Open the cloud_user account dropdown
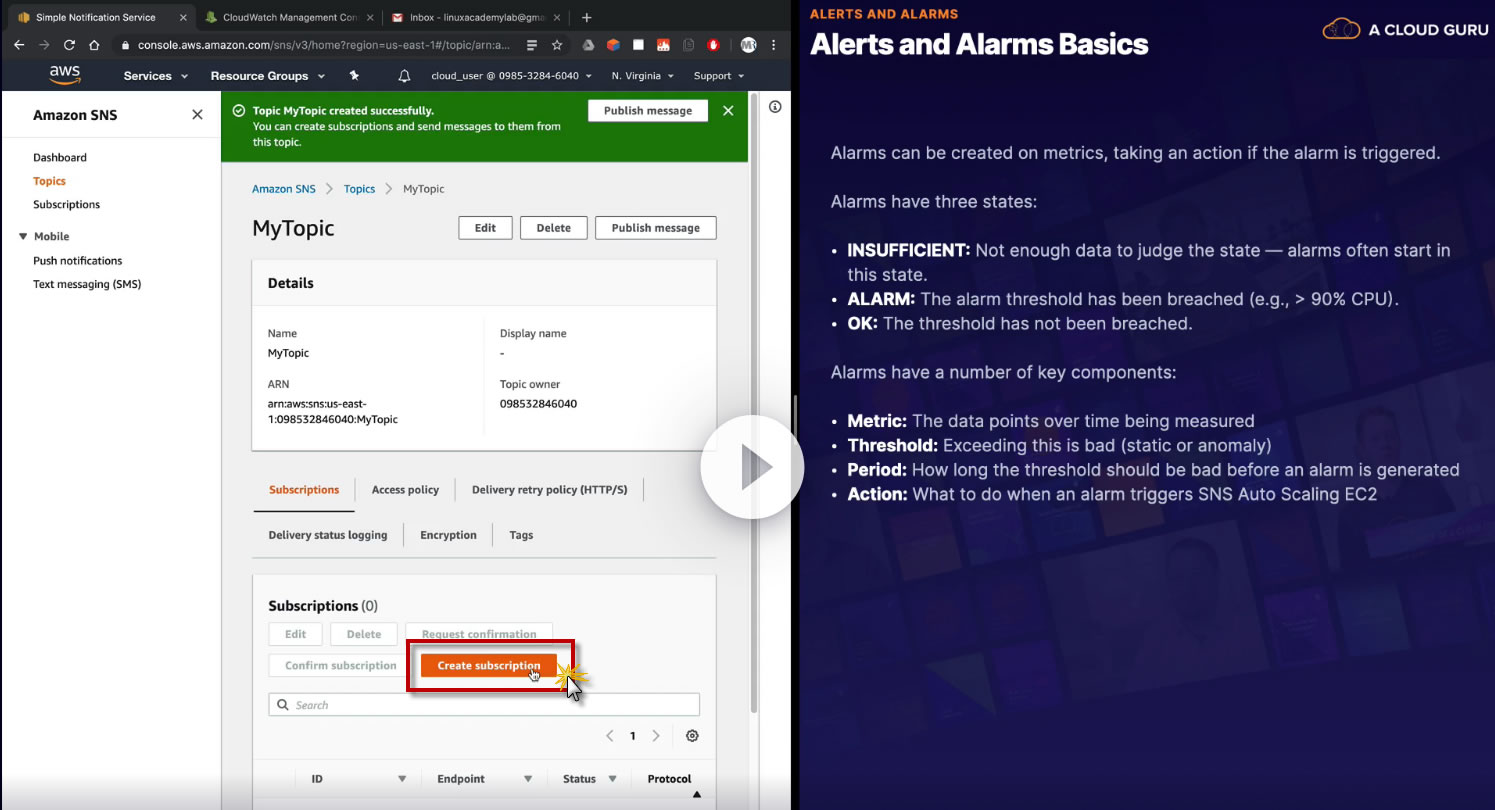 tap(511, 76)
